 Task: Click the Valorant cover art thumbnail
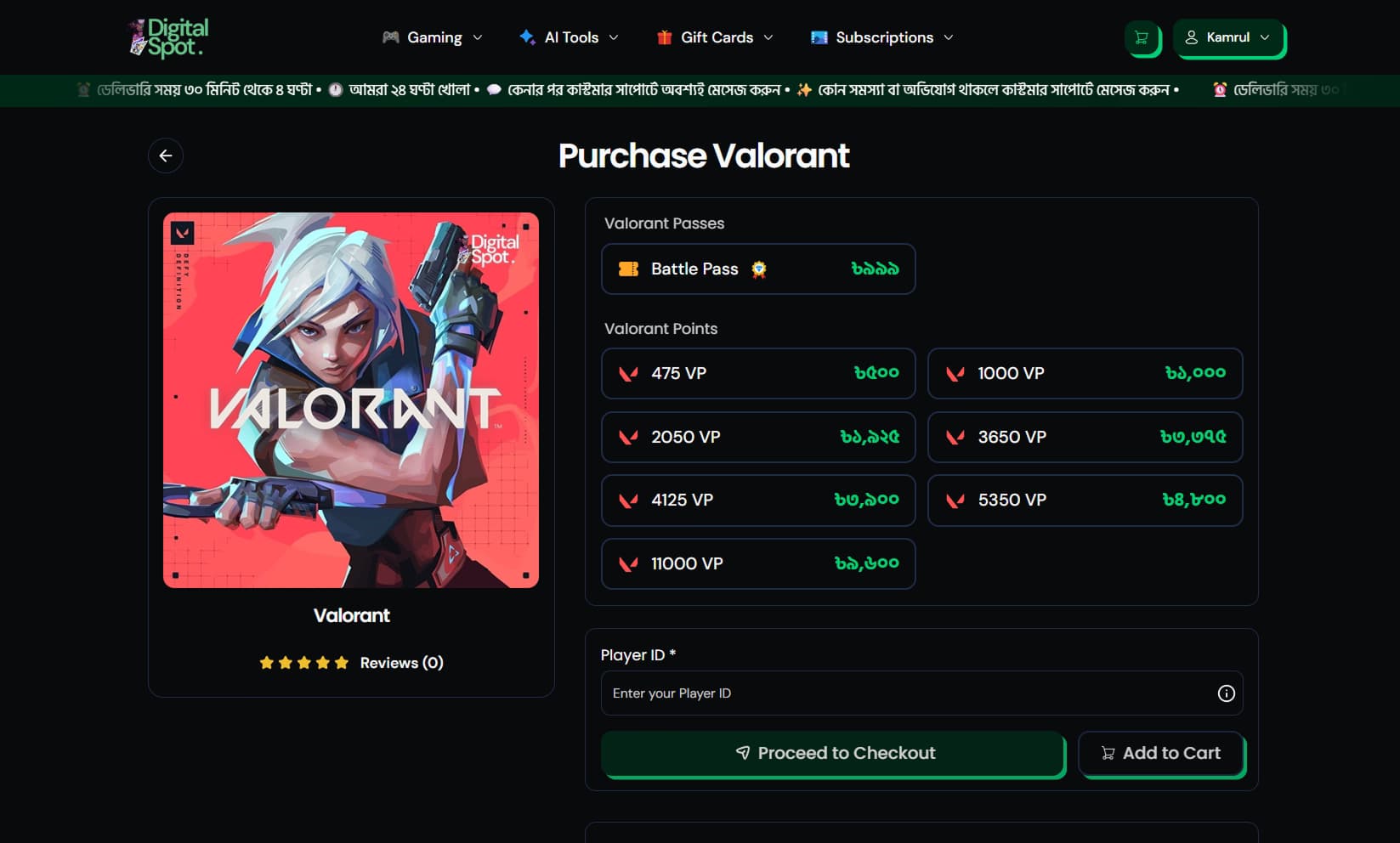coord(351,400)
